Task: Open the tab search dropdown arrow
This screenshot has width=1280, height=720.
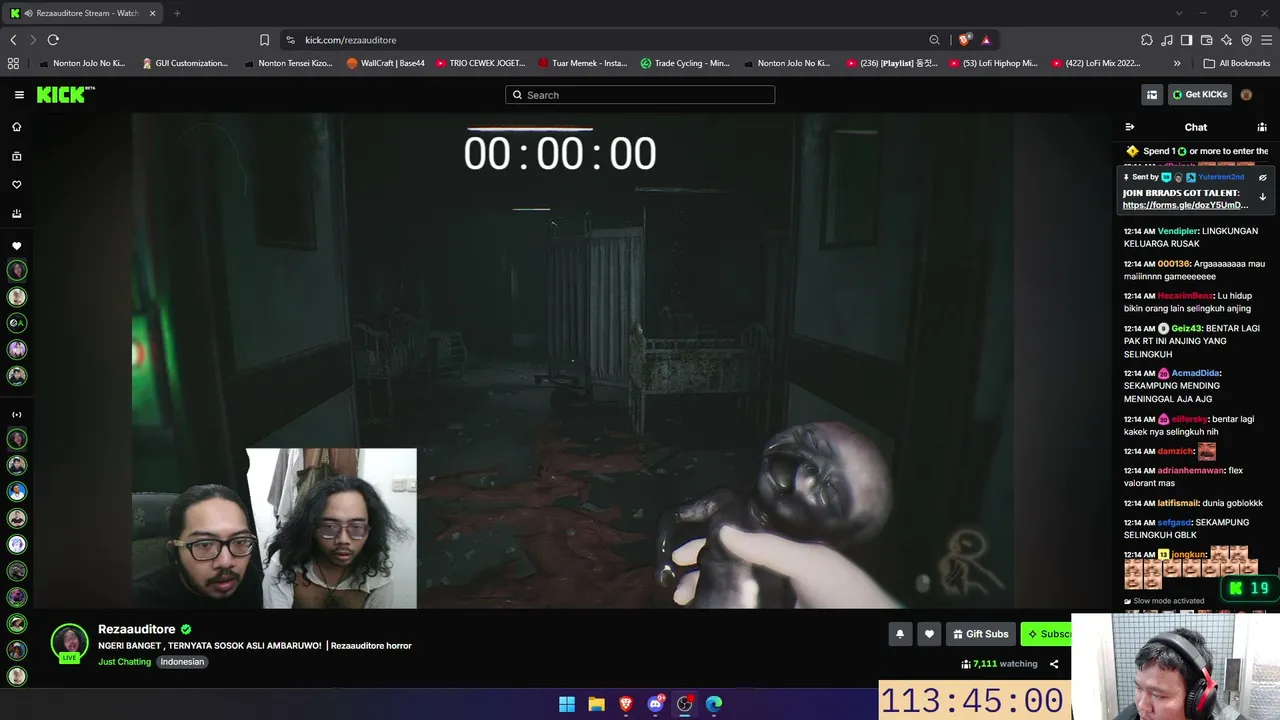Action: point(1178,13)
